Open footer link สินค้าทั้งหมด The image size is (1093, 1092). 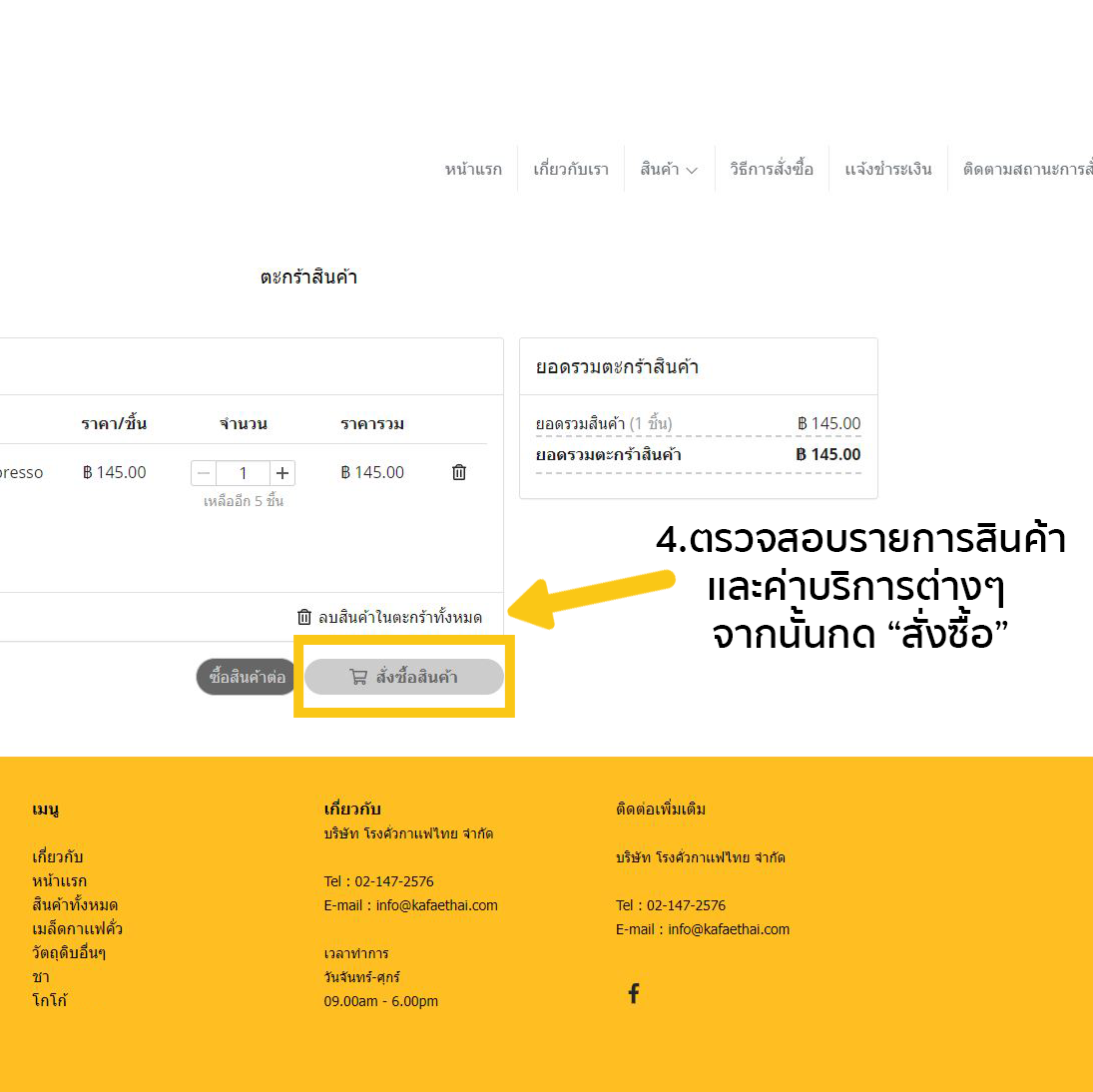point(75,905)
